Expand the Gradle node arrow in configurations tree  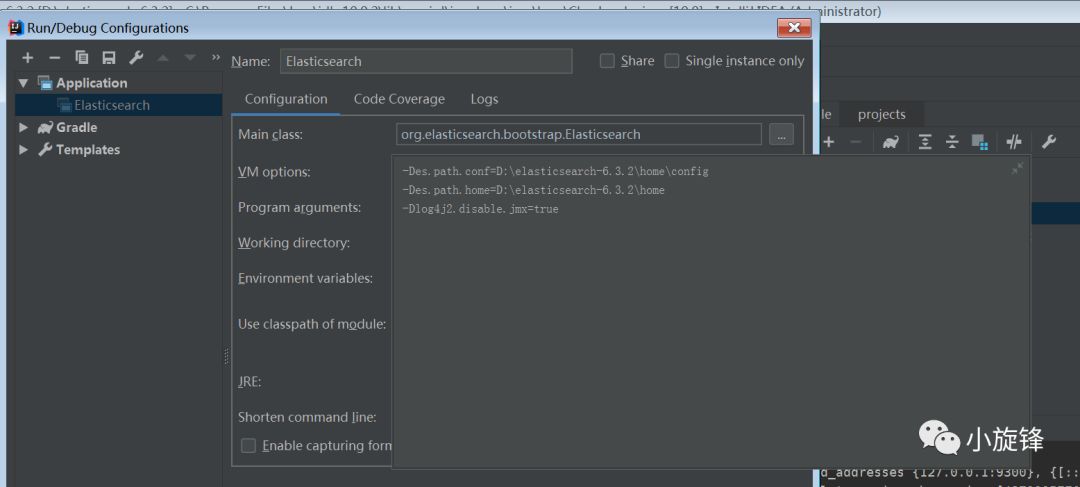(23, 127)
